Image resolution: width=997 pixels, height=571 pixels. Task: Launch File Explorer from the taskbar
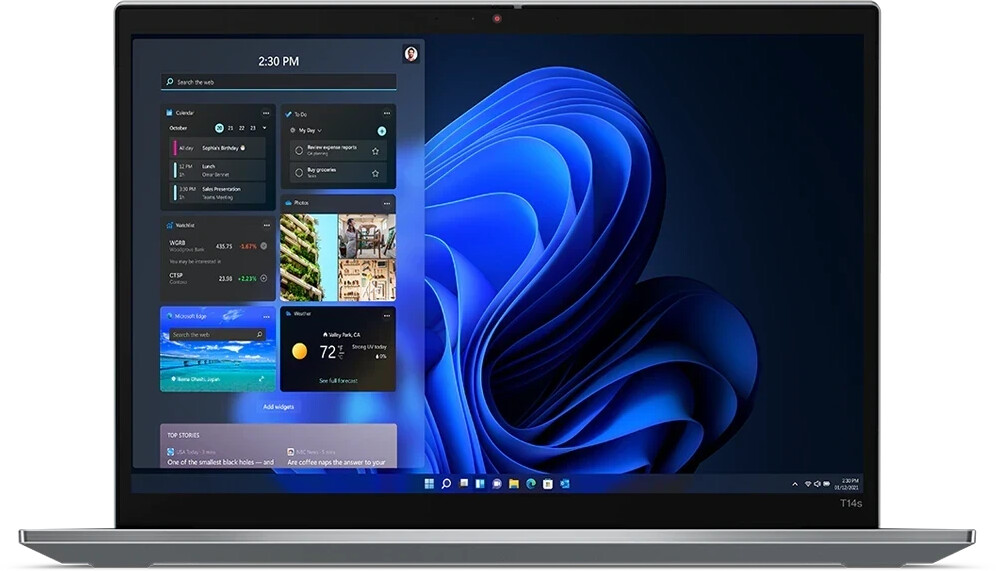tap(514, 484)
